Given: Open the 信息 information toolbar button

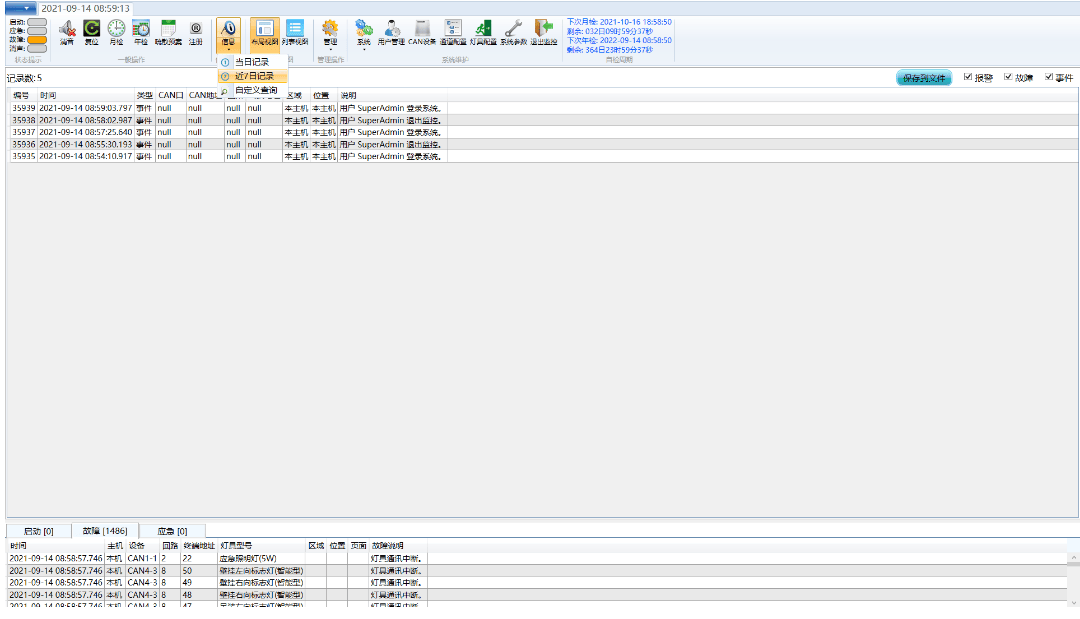Looking at the screenshot, I should 228,34.
